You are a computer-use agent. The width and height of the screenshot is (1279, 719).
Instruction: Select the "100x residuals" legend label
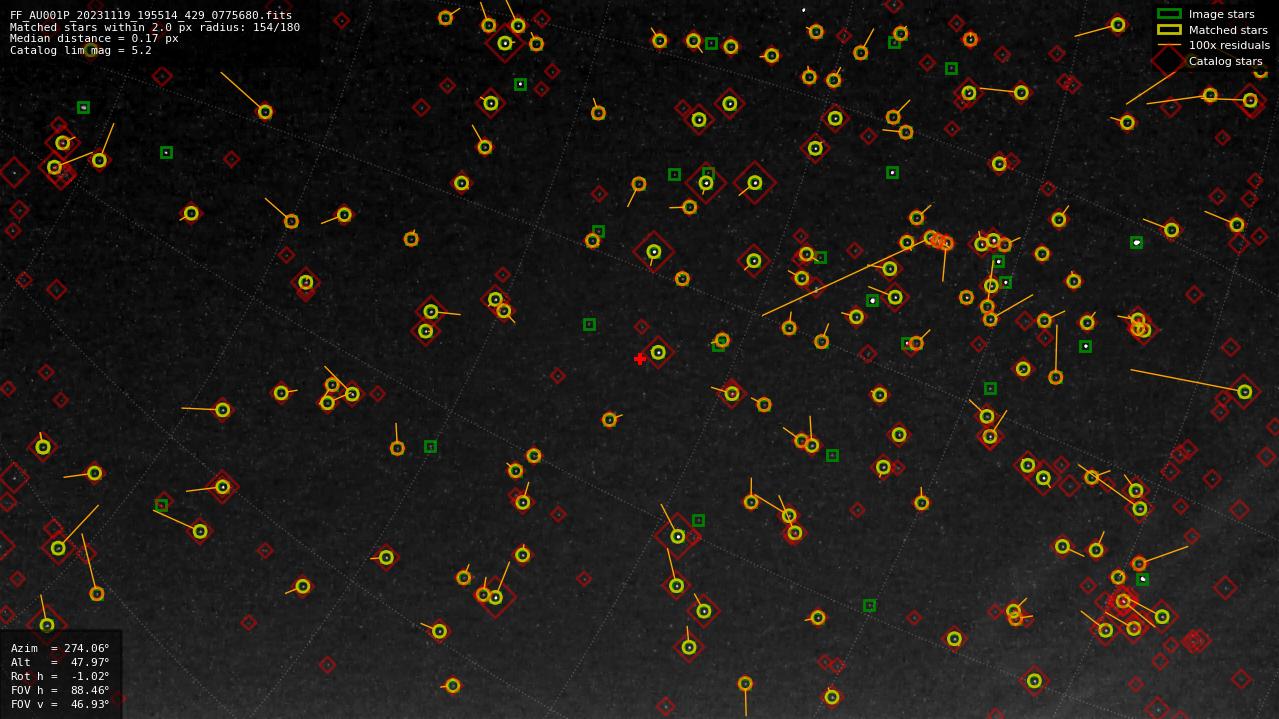click(1229, 45)
